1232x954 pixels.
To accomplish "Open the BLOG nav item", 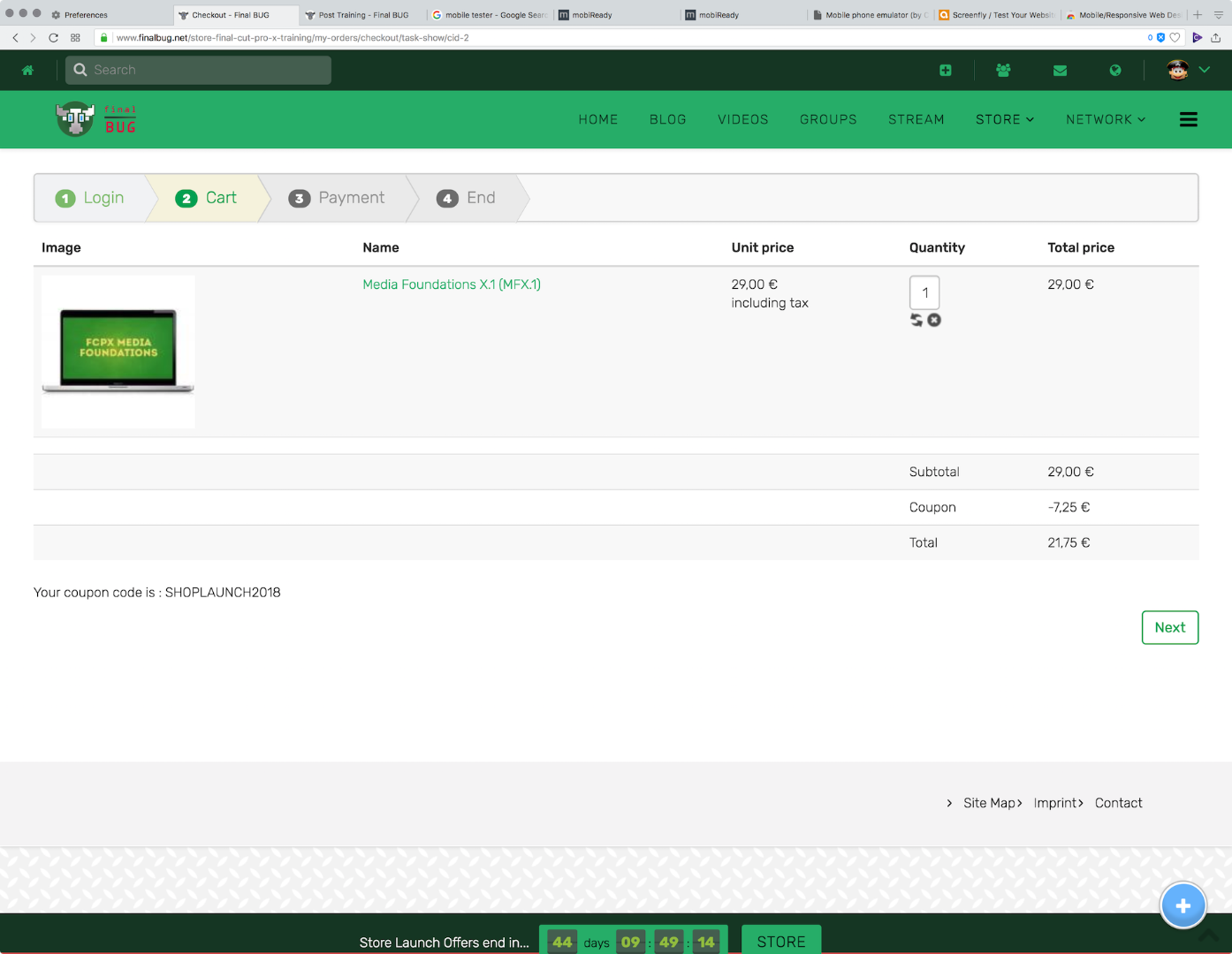I will (668, 119).
